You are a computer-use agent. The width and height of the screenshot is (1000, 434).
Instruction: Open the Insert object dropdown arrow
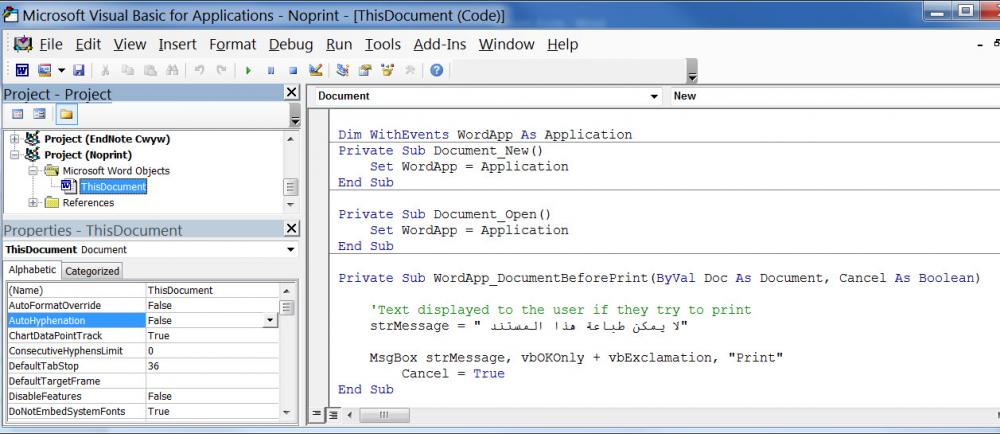coord(61,70)
